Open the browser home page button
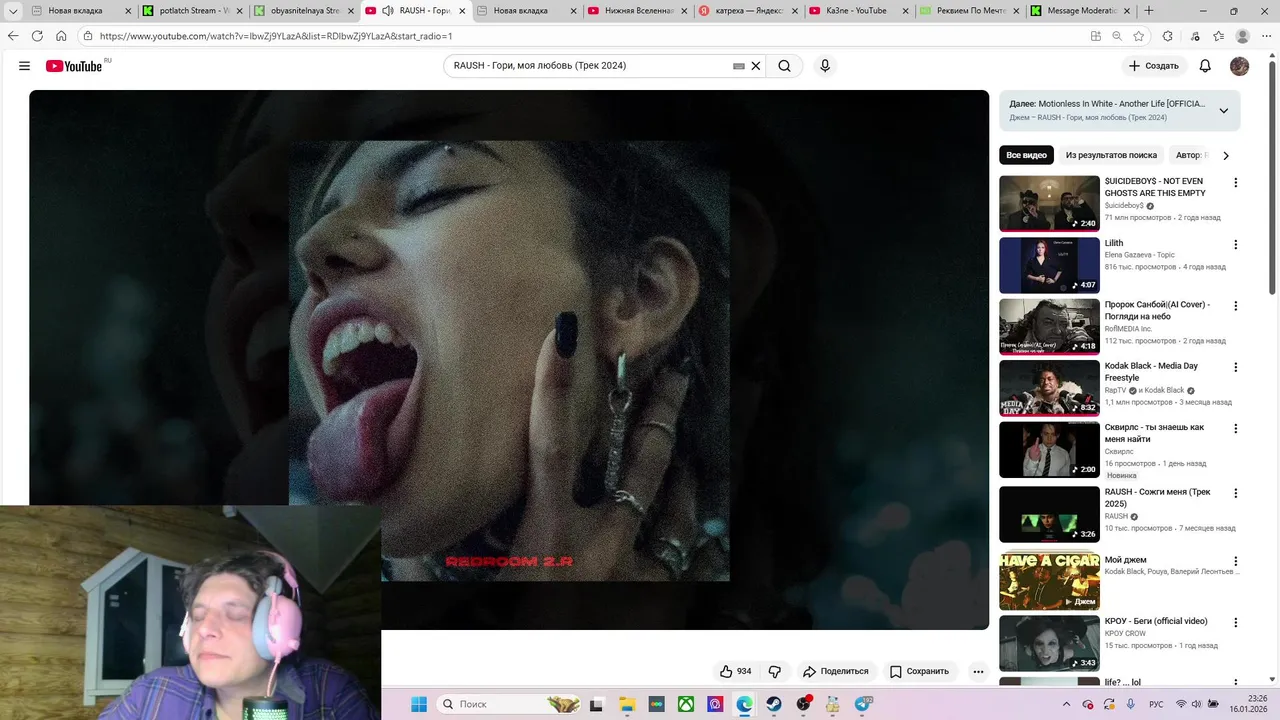 click(x=61, y=36)
